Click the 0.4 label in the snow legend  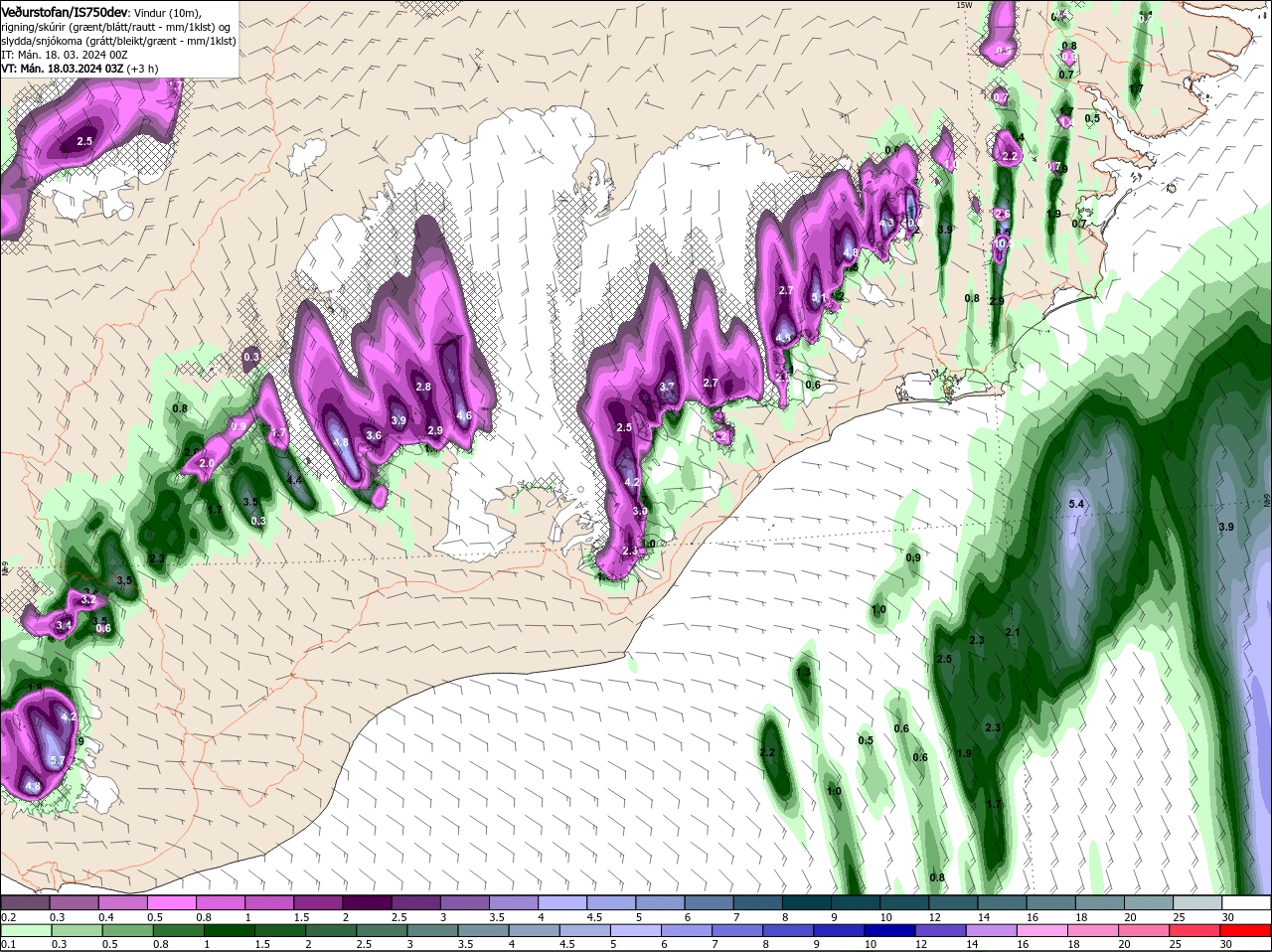pyautogui.click(x=105, y=917)
